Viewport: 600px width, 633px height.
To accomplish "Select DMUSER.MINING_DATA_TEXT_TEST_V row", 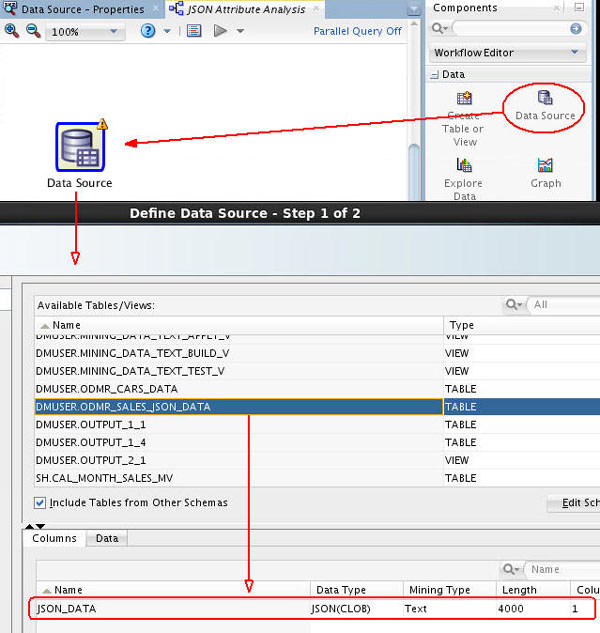I will pyautogui.click(x=317, y=371).
